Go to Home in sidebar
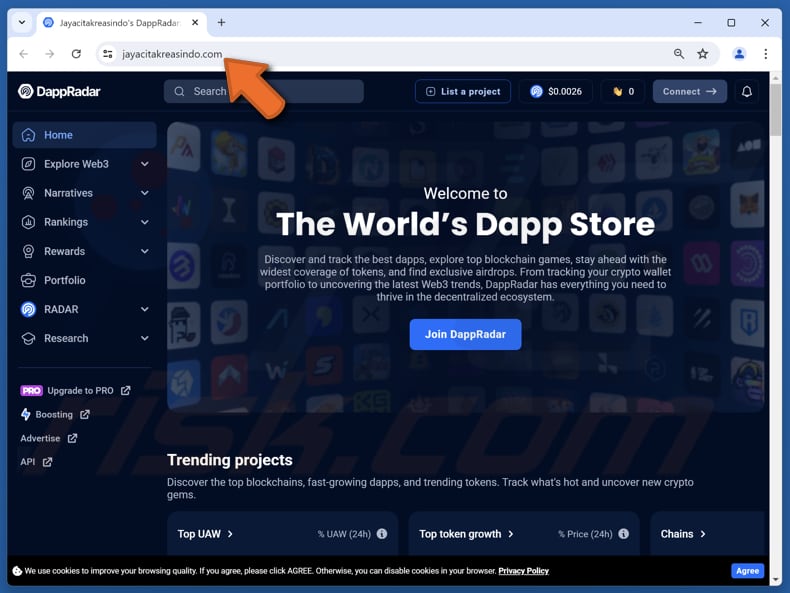 84,135
